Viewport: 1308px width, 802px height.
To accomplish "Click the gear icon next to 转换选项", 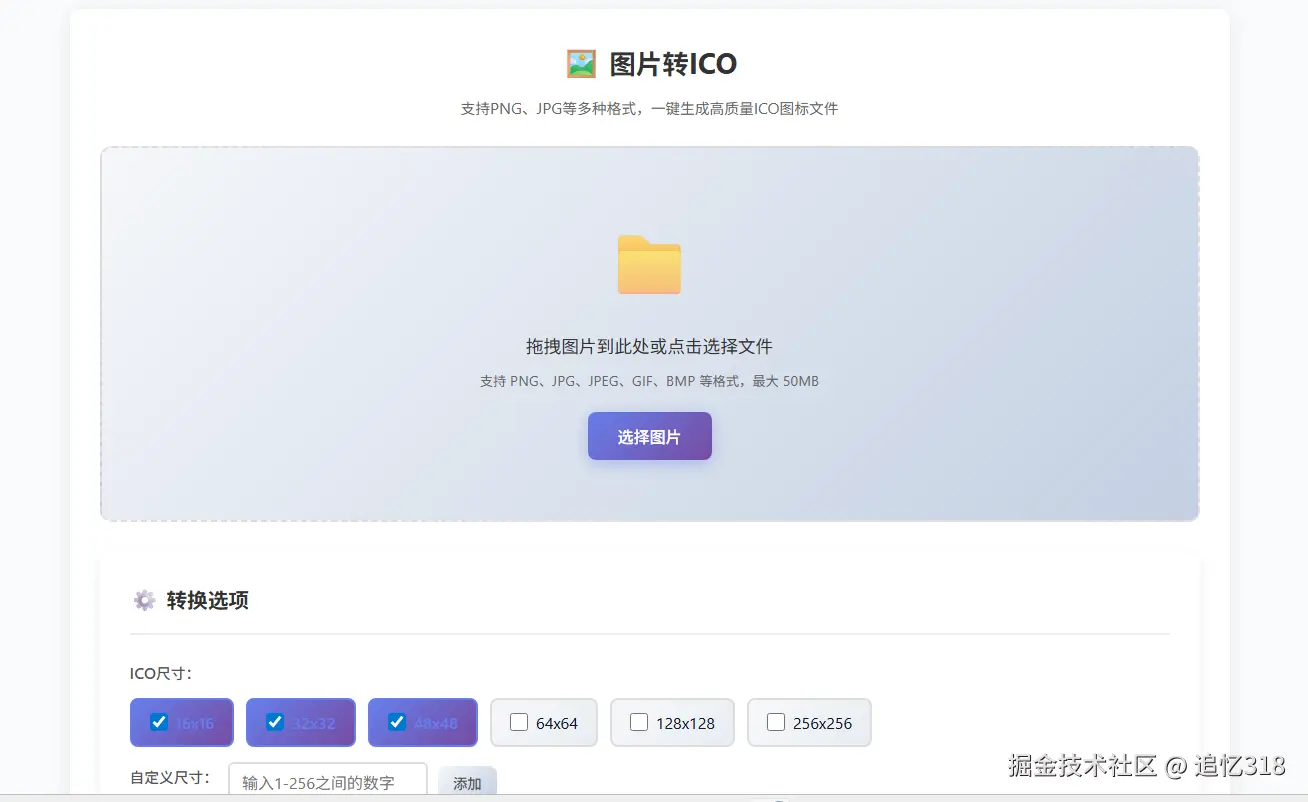I will click(x=145, y=600).
